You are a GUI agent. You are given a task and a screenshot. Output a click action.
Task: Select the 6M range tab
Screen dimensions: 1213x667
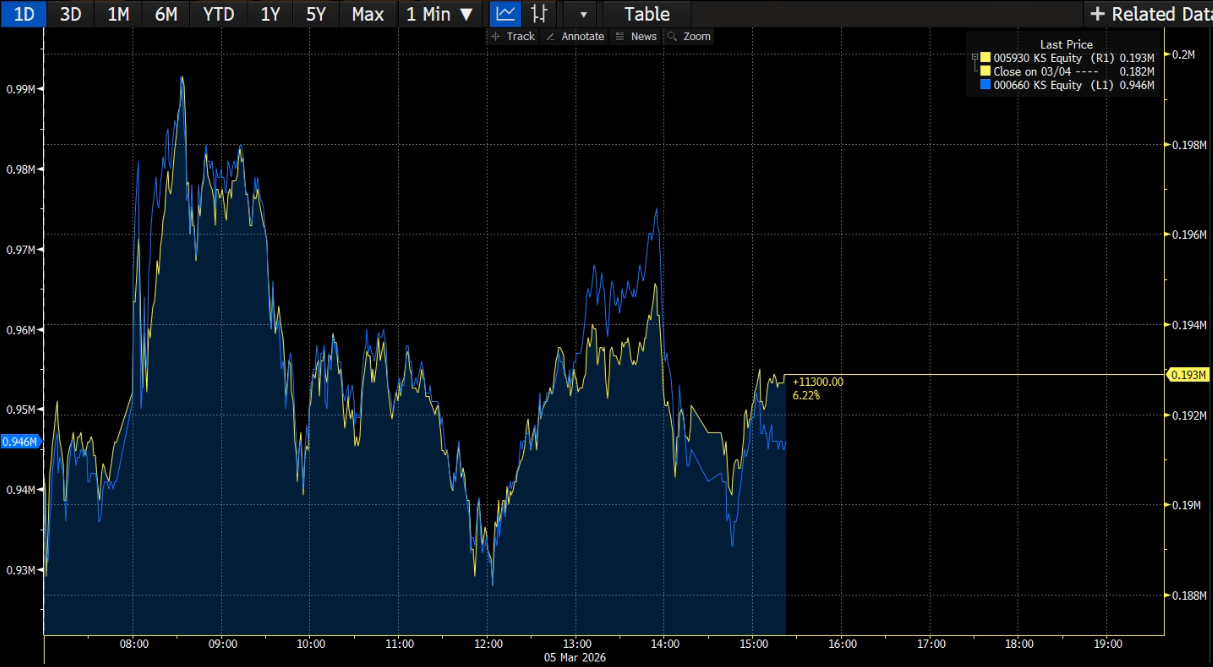(167, 14)
